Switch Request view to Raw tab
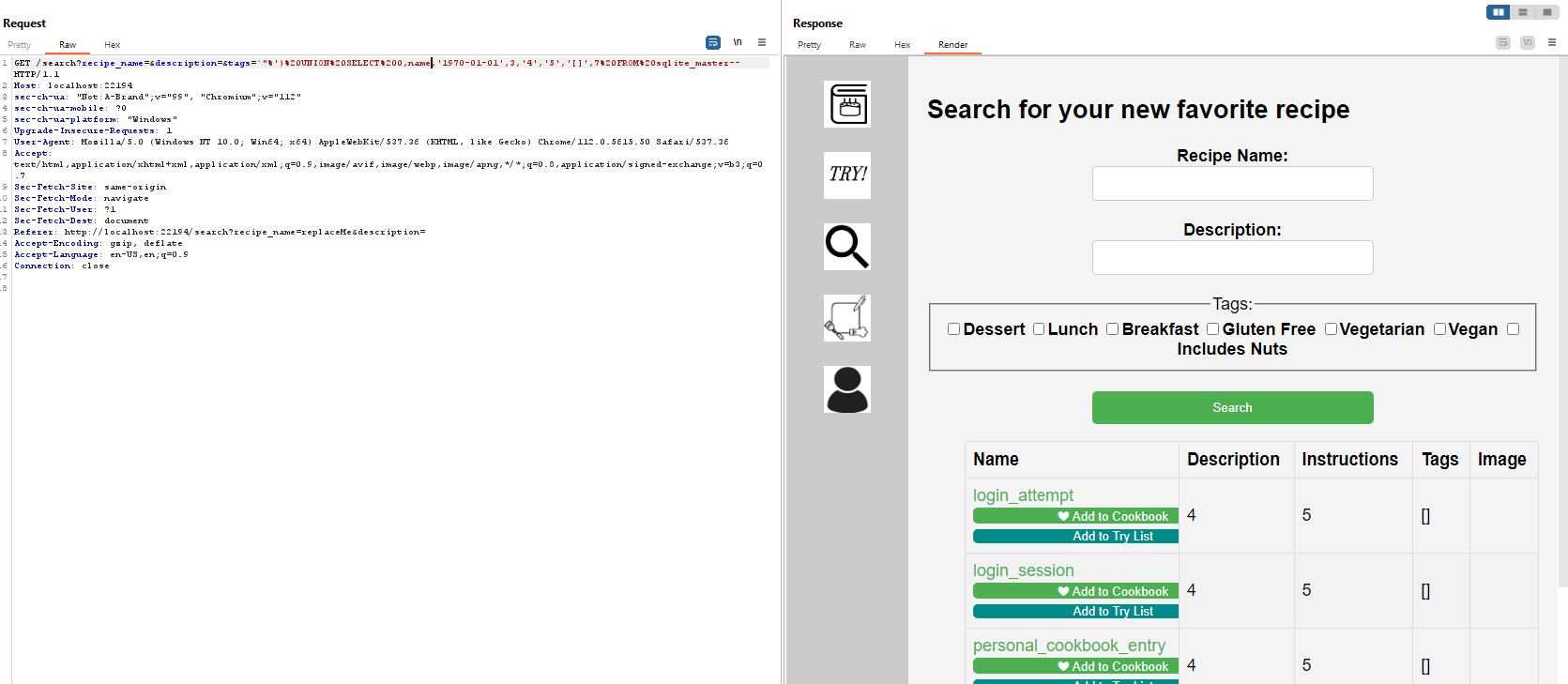Image resolution: width=1568 pixels, height=684 pixels. tap(68, 45)
